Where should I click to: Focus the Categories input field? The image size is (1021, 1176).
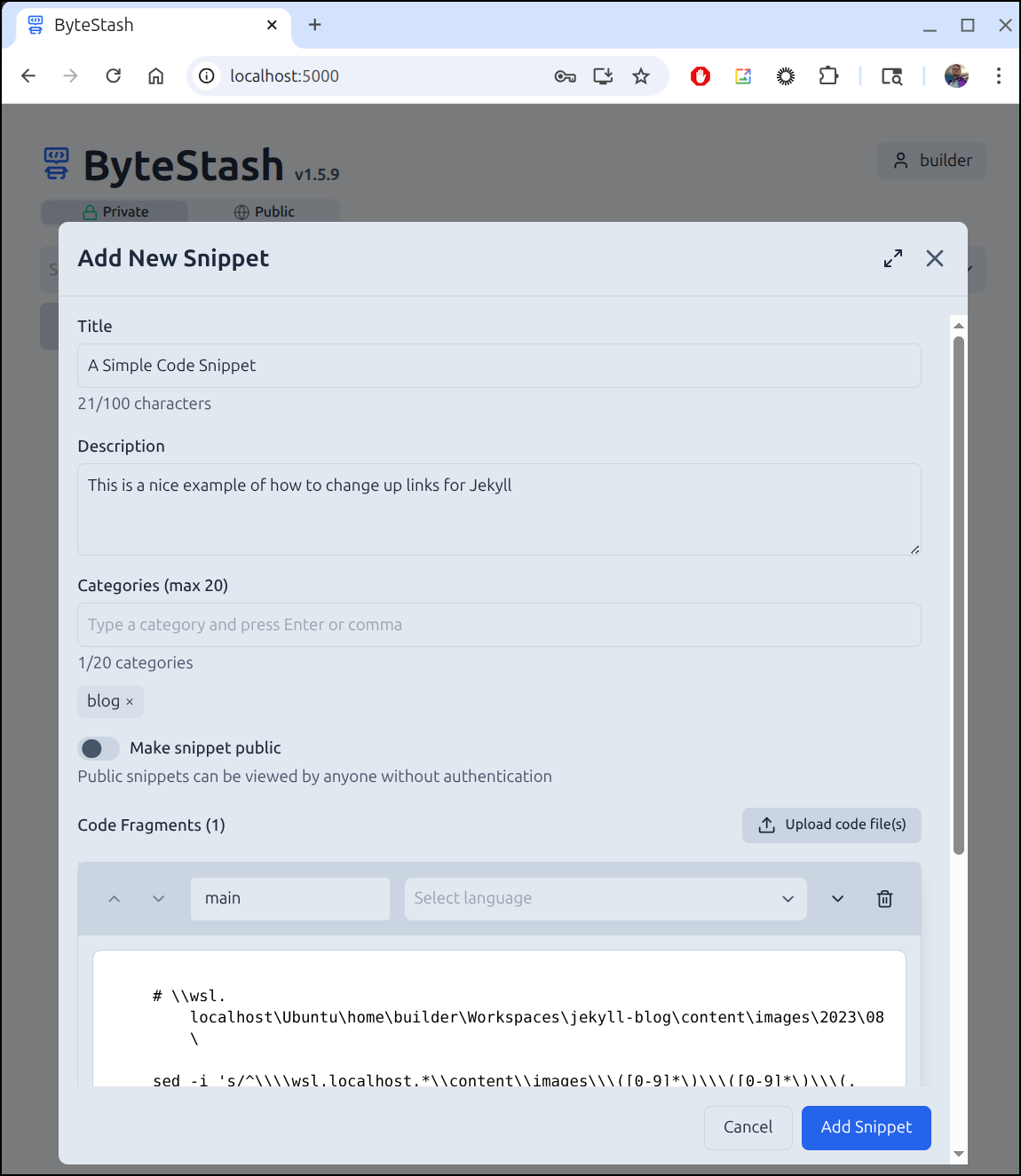499,625
